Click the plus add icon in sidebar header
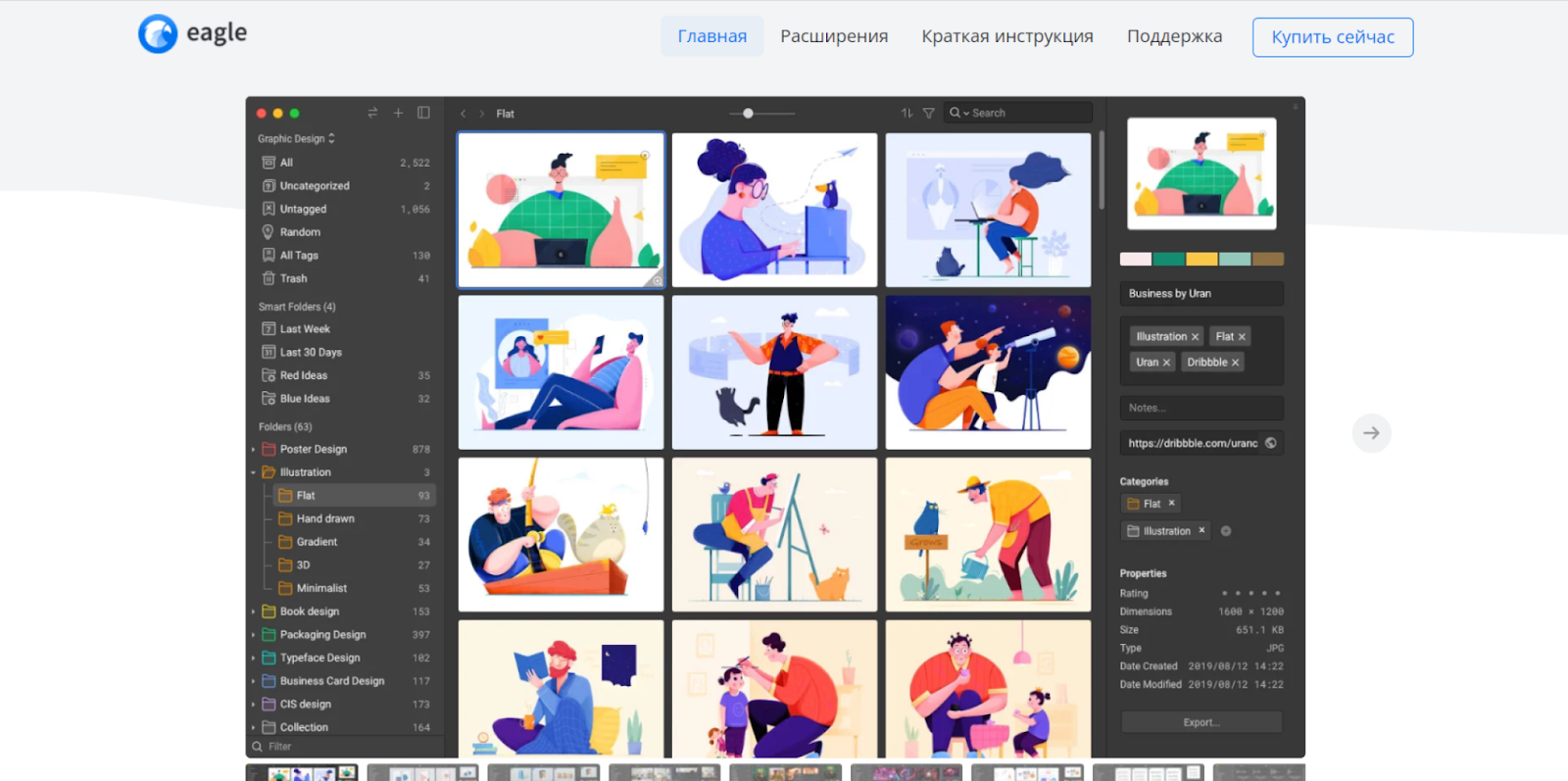The width and height of the screenshot is (1568, 781). click(x=398, y=113)
